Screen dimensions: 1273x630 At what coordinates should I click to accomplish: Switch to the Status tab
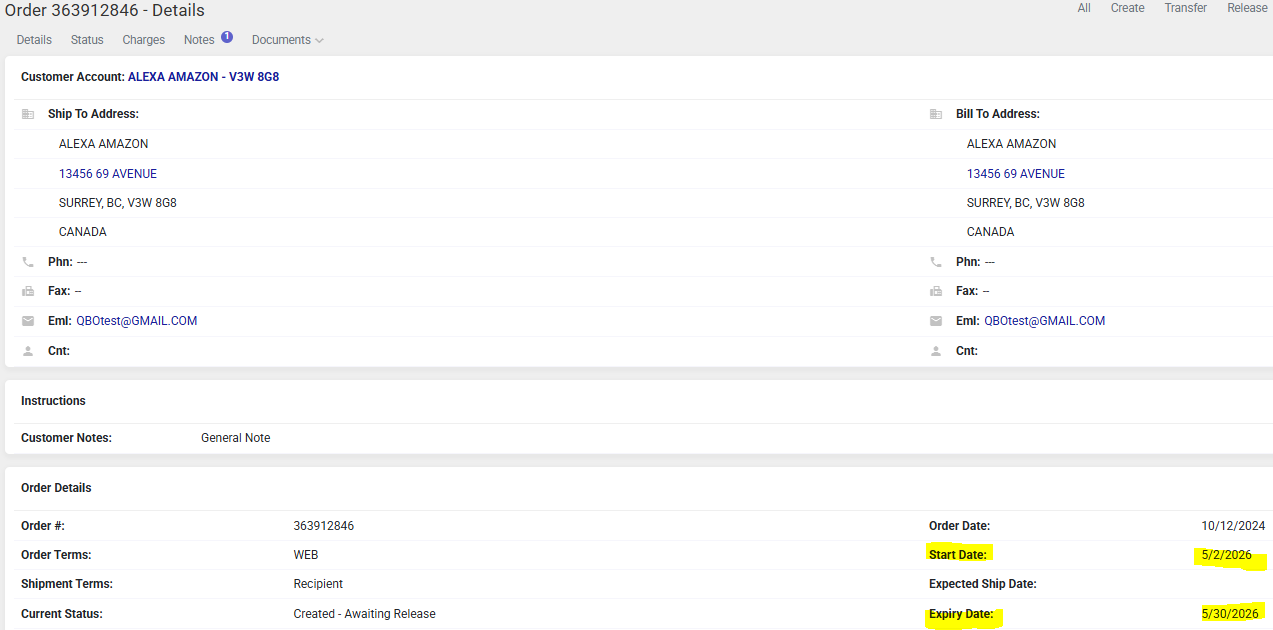[87, 40]
